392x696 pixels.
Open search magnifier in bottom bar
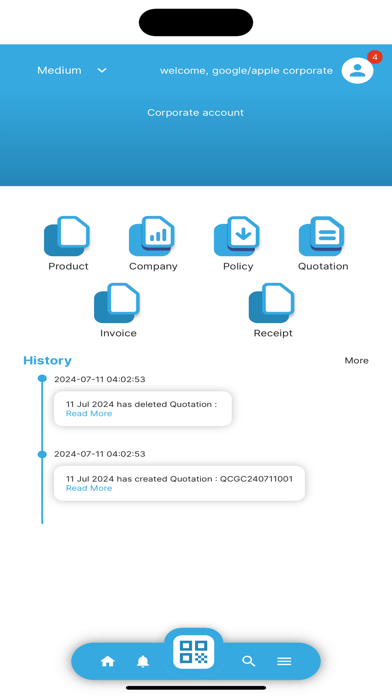coord(249,661)
